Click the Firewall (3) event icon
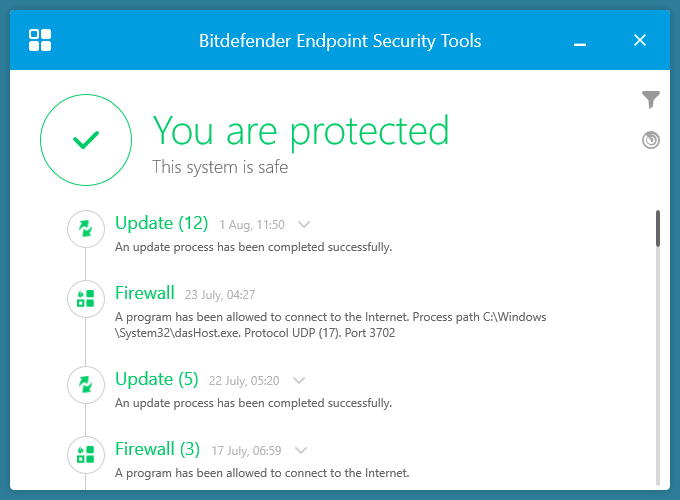Screen dimensions: 680x500 click(86, 454)
